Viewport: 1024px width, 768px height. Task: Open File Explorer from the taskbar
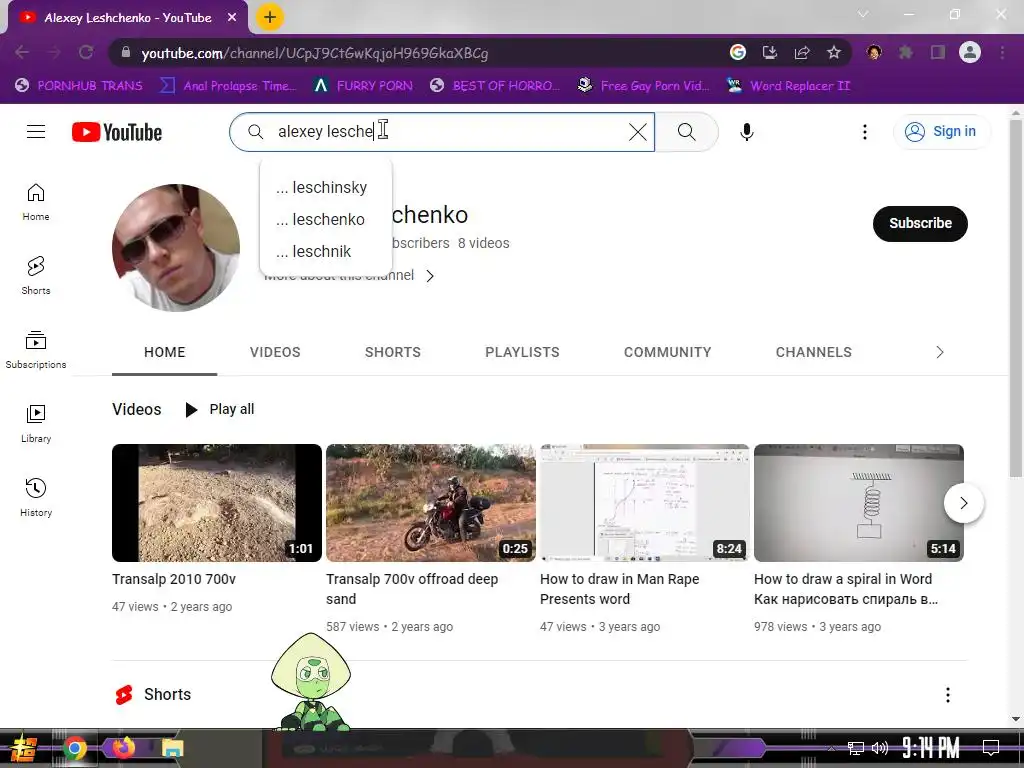[x=173, y=748]
